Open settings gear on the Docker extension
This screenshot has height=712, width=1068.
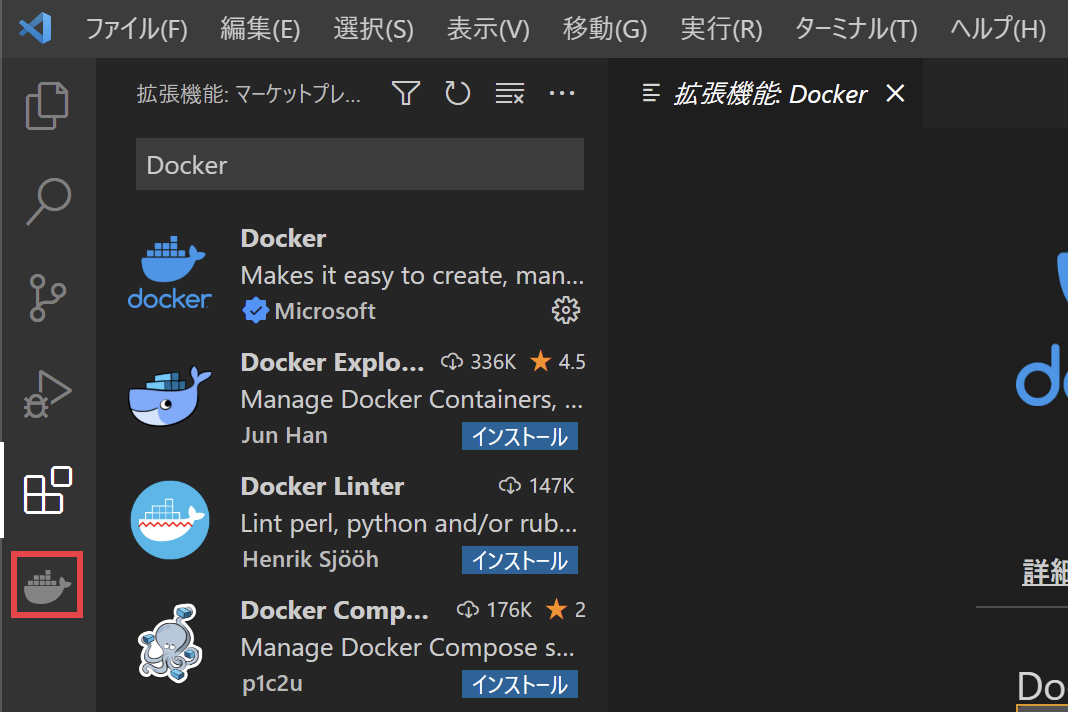566,310
